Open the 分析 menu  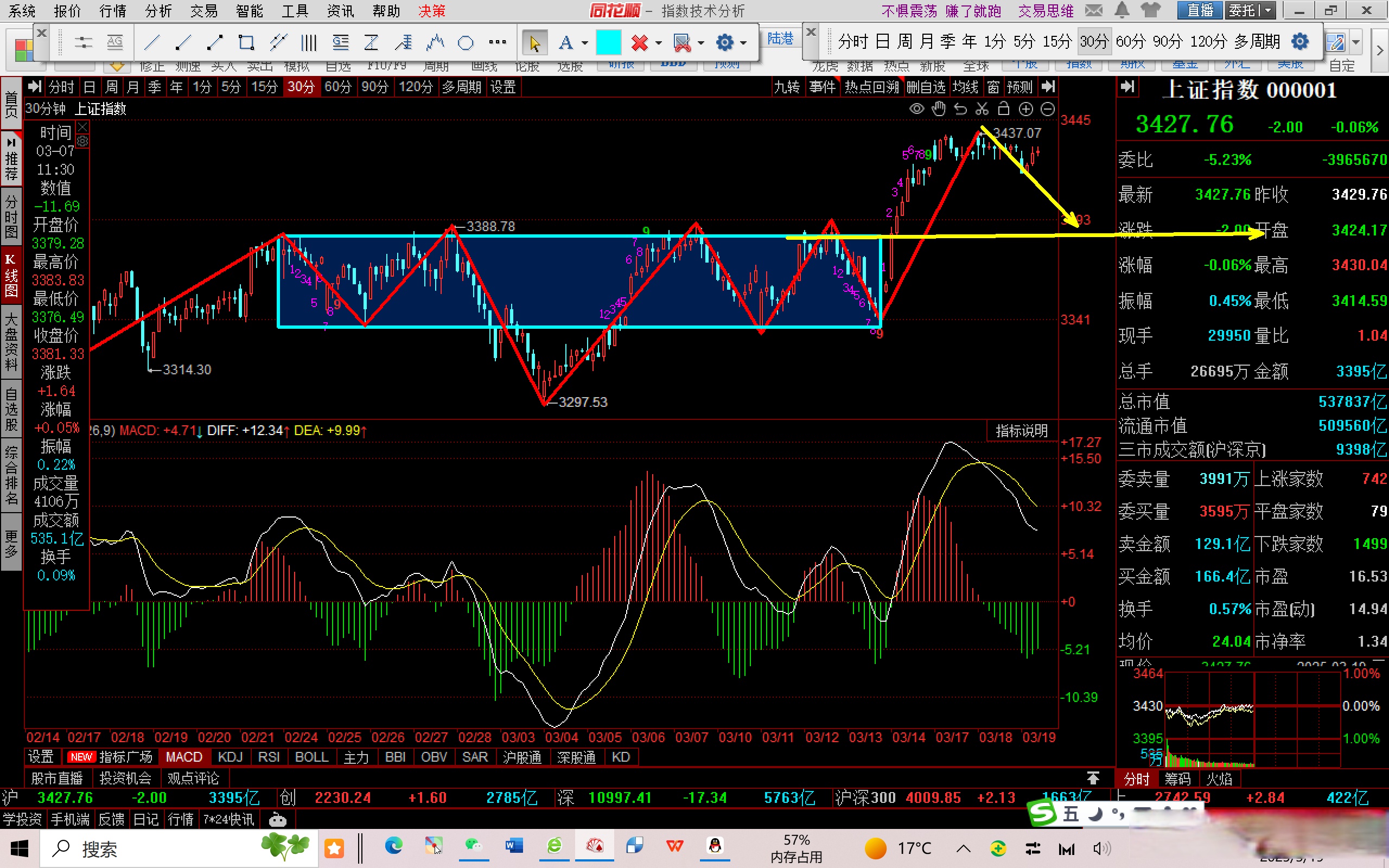click(x=158, y=11)
